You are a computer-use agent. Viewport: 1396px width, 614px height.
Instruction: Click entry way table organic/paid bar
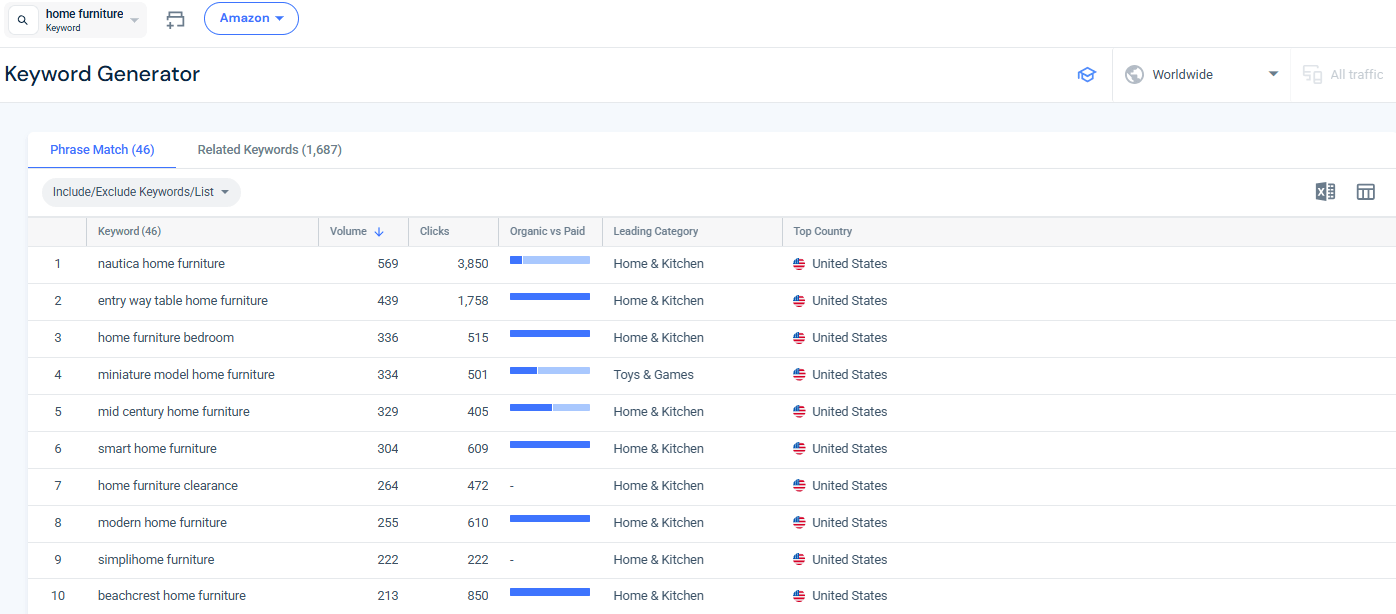point(550,297)
